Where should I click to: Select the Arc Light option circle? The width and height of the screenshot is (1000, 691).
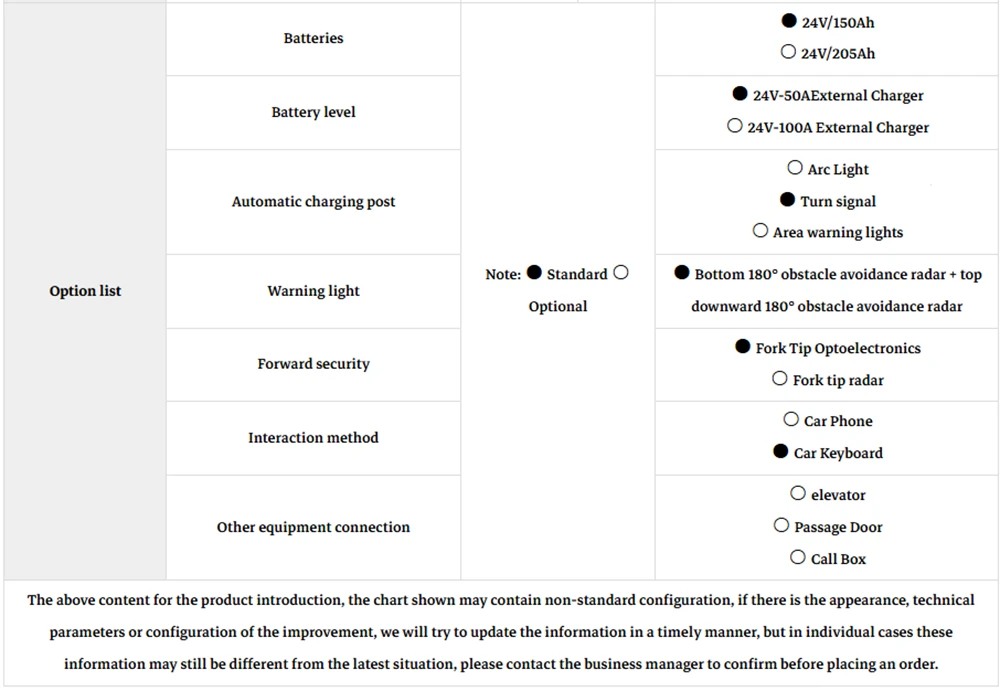tap(795, 167)
